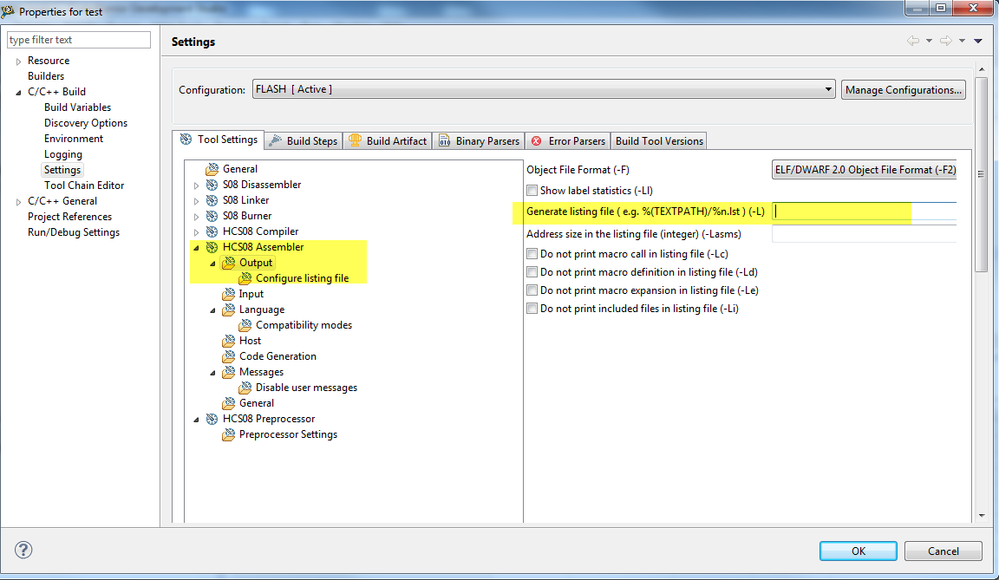Click the Input folder icon
Screen dimensions: 999x580
pos(228,294)
